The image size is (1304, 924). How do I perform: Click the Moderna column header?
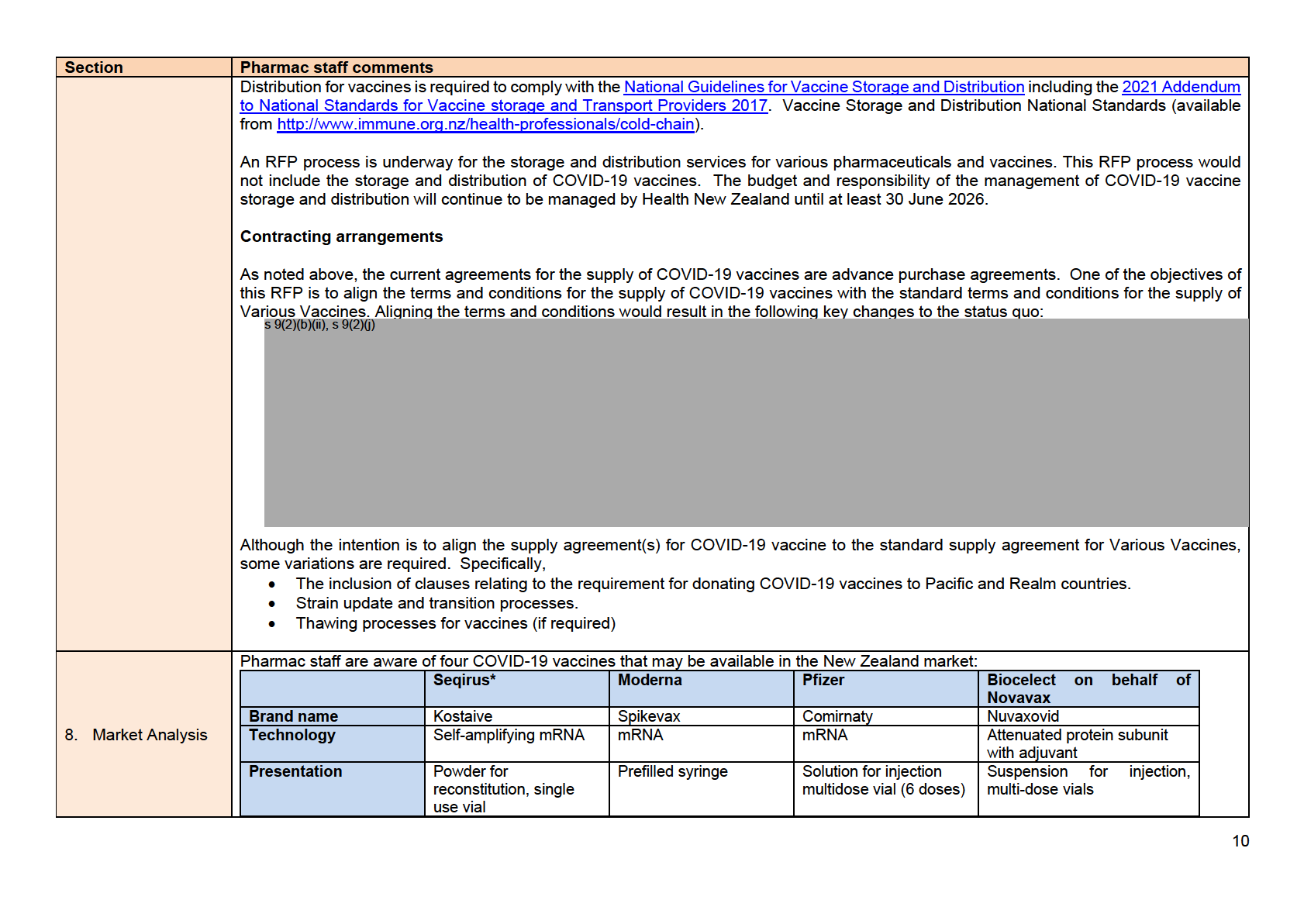(650, 680)
